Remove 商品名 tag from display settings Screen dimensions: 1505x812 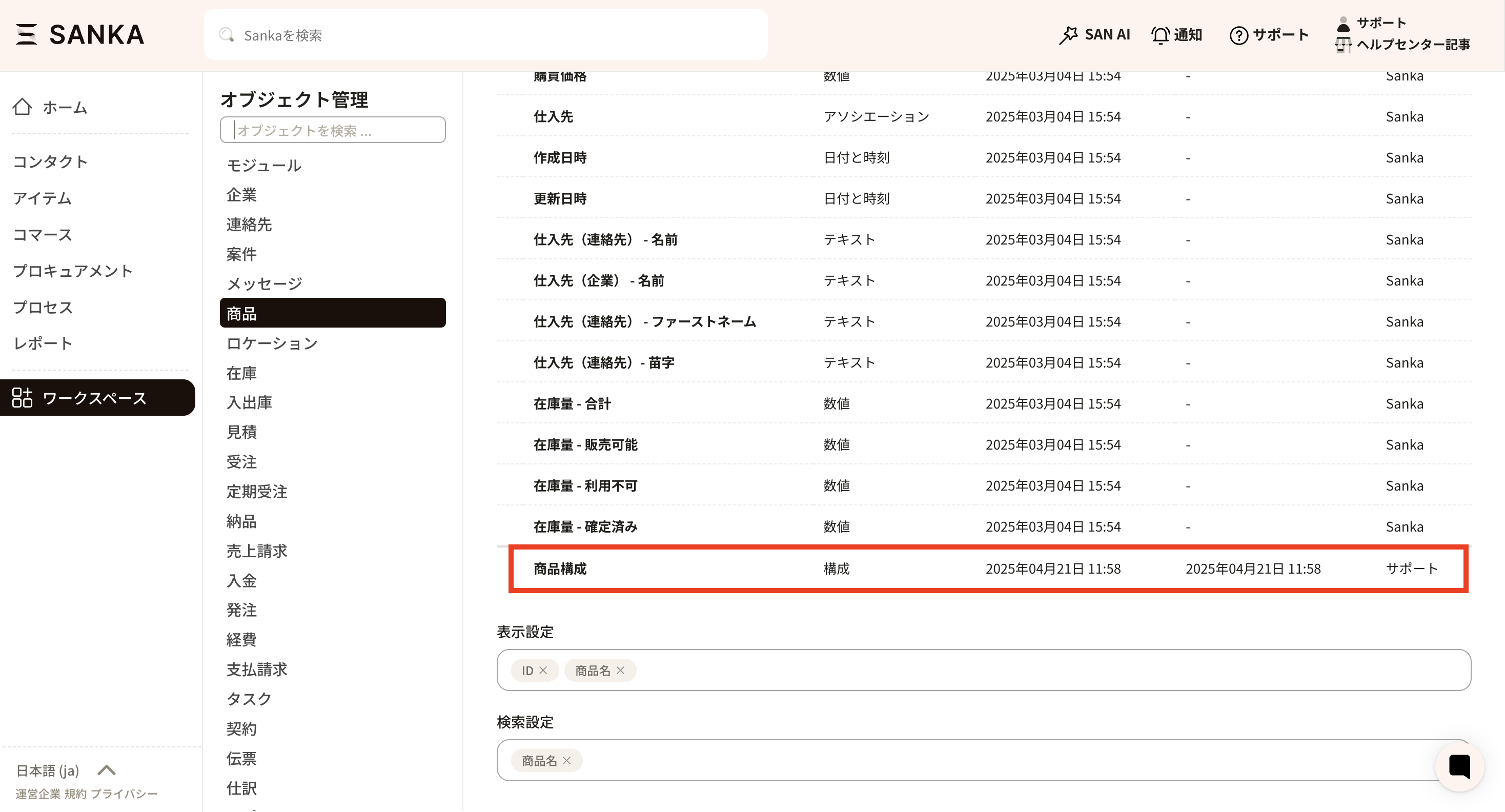[x=621, y=671]
